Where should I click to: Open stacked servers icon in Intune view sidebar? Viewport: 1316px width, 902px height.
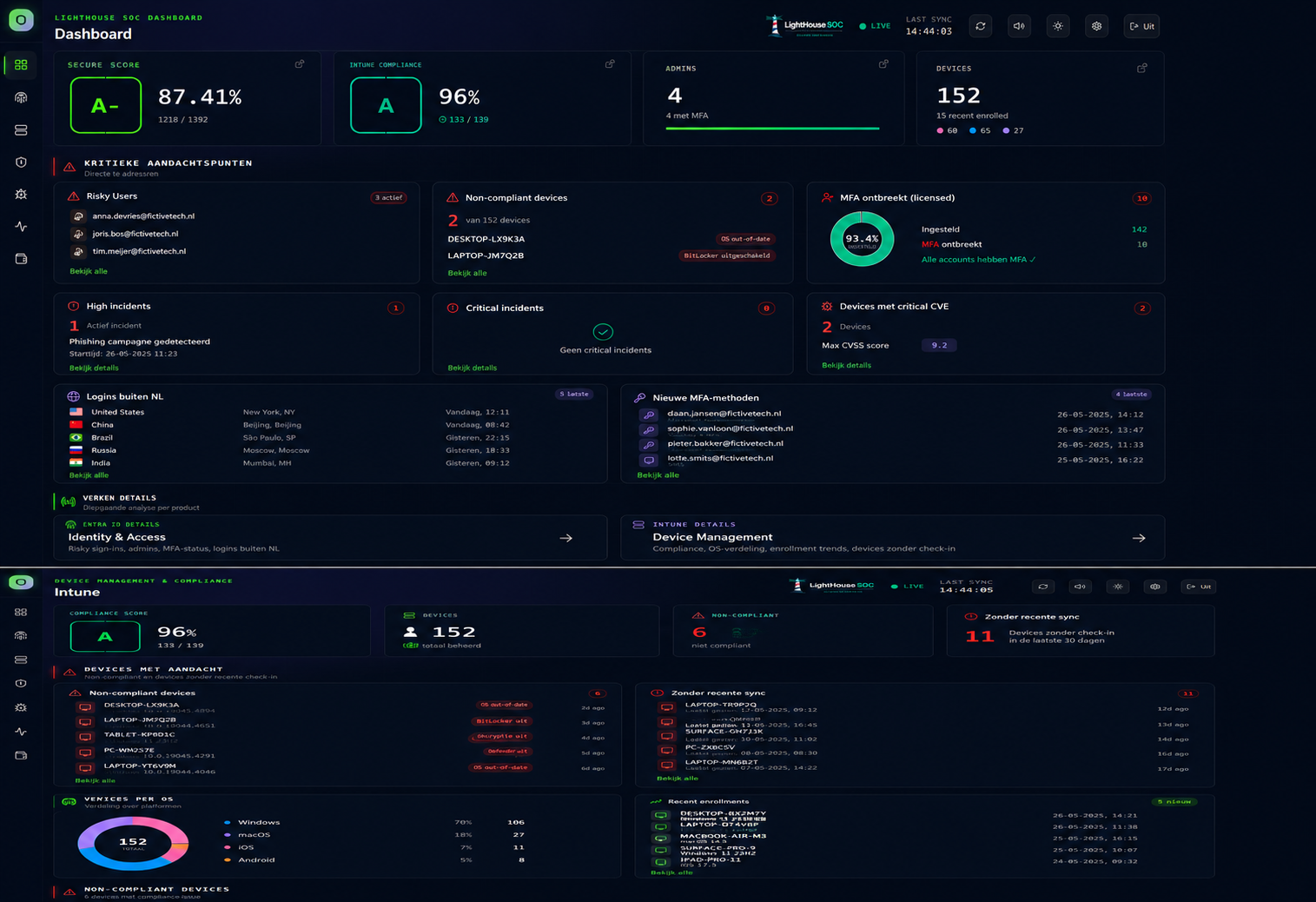pyautogui.click(x=21, y=660)
